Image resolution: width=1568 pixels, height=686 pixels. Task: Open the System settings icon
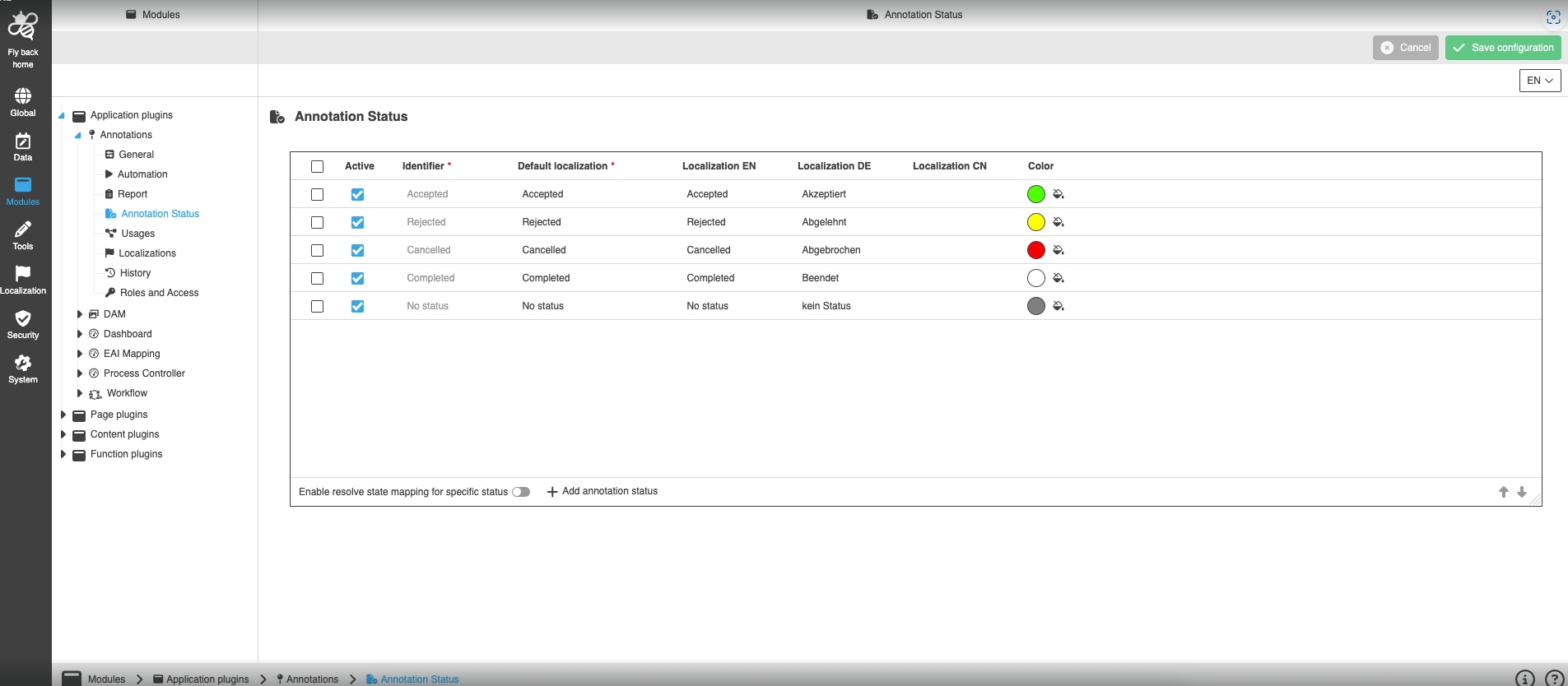tap(23, 368)
